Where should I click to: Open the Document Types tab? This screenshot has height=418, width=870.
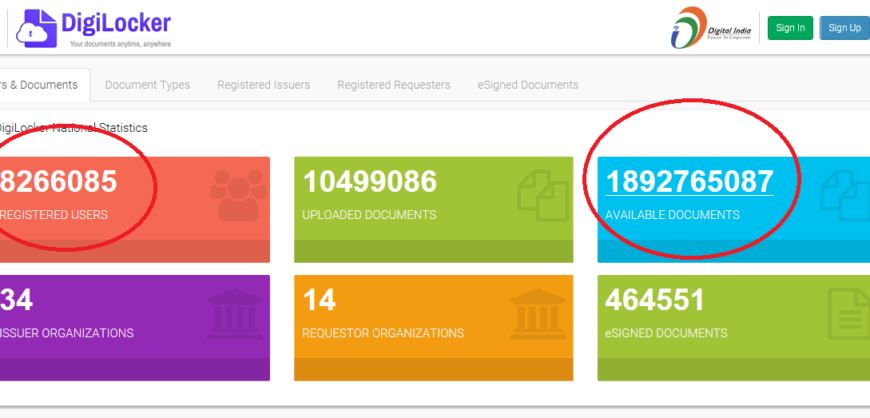pyautogui.click(x=147, y=85)
